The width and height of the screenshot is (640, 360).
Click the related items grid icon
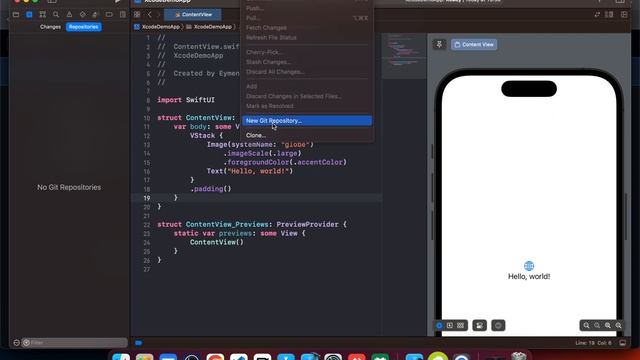pyautogui.click(x=137, y=15)
